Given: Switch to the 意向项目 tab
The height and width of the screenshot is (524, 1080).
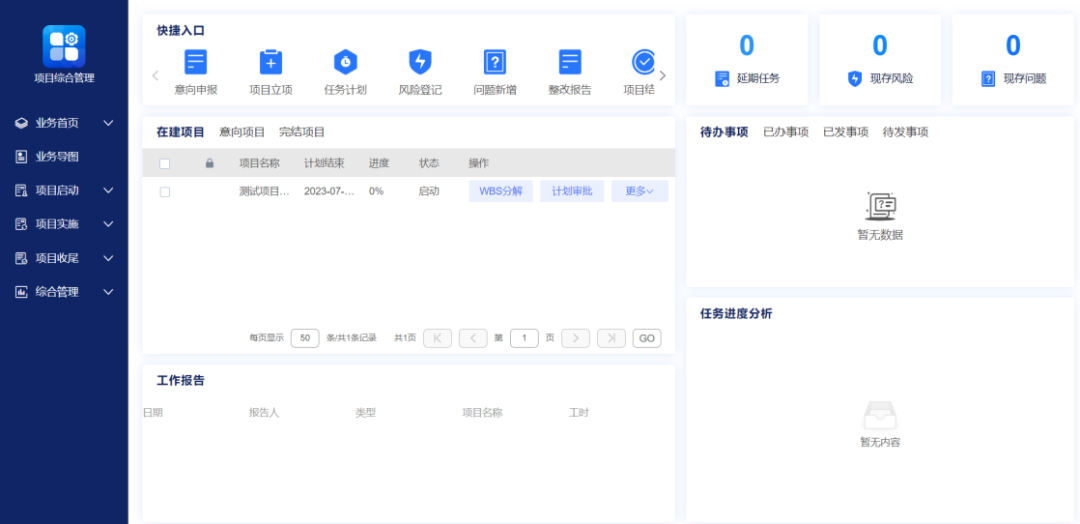Looking at the screenshot, I should pyautogui.click(x=242, y=132).
